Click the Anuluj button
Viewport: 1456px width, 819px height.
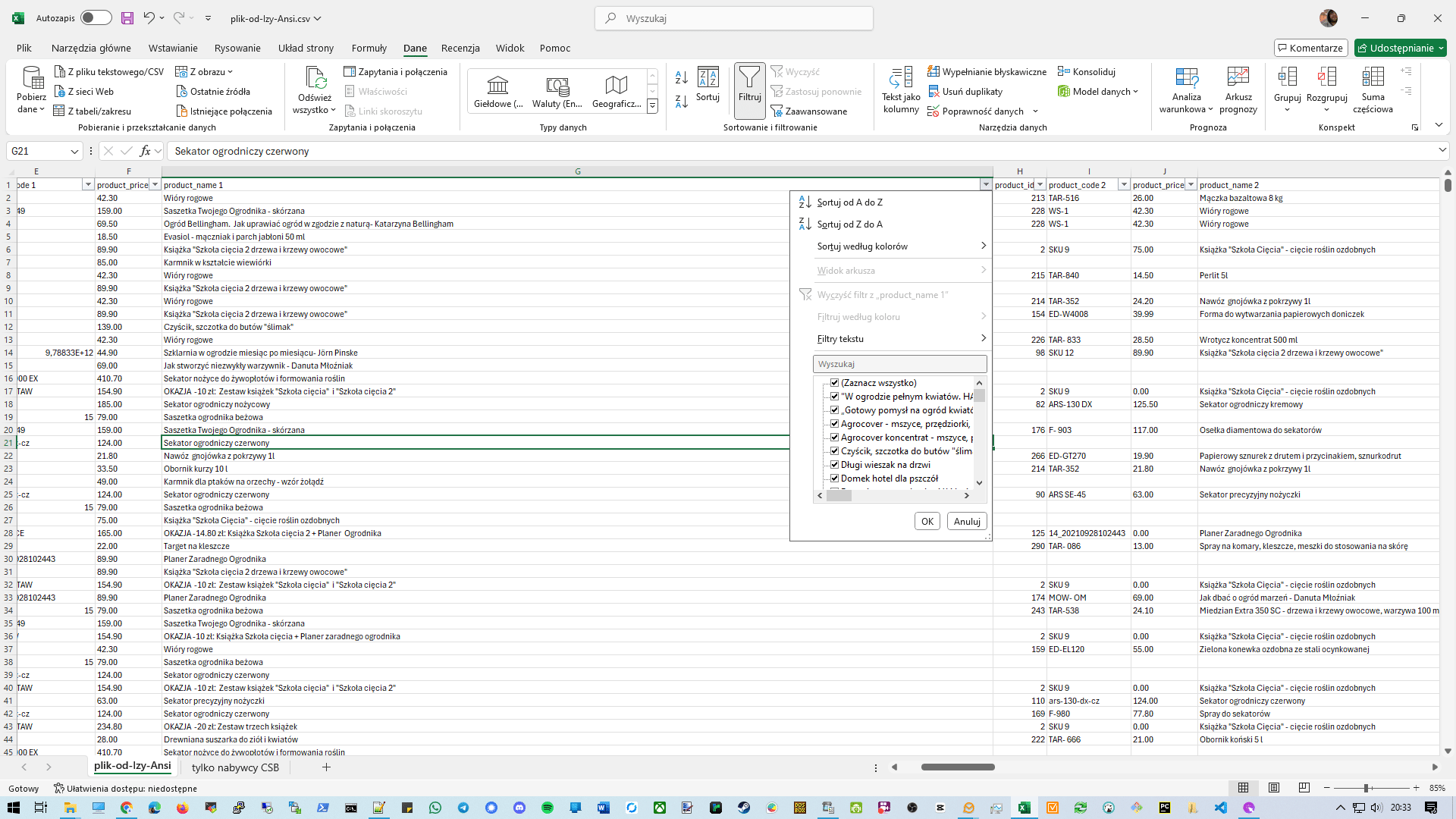[x=966, y=522]
